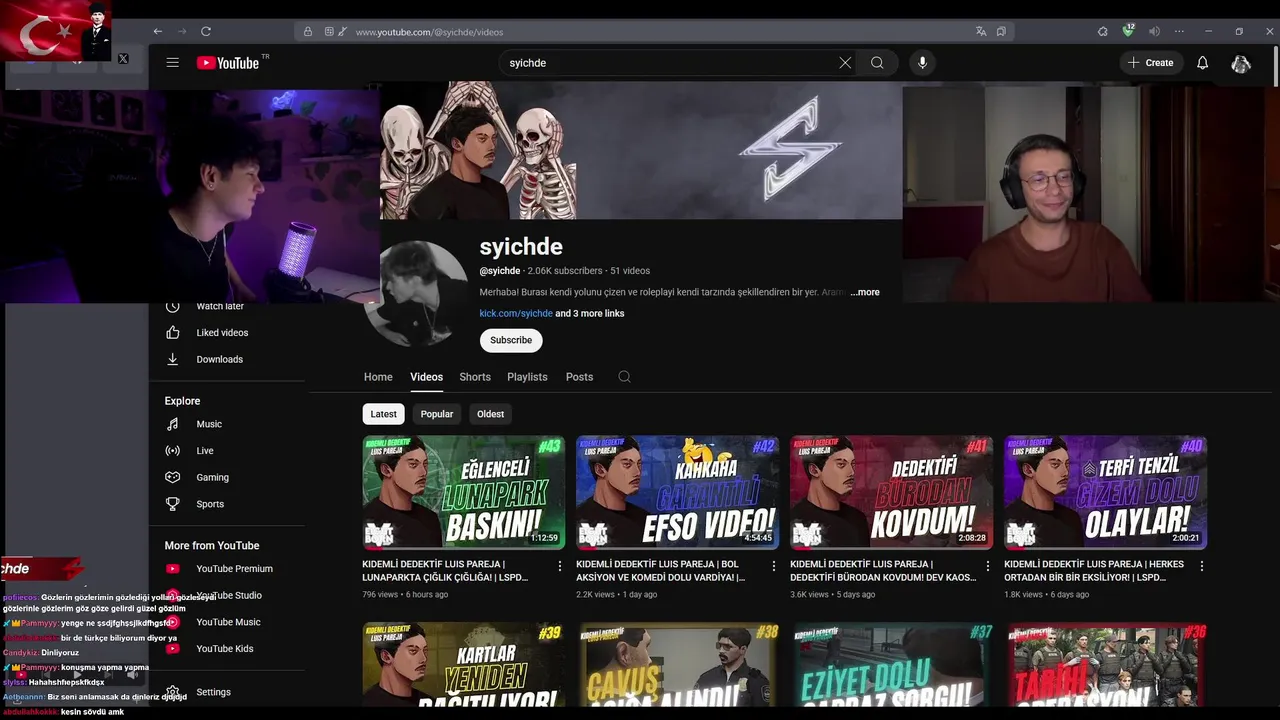Expand channel description with ...more

pos(865,292)
